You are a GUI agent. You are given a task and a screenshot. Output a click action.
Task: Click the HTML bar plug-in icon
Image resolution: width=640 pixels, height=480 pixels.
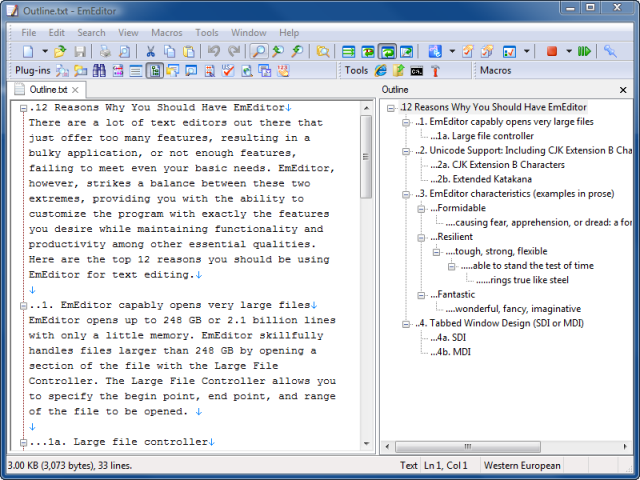coord(118,71)
